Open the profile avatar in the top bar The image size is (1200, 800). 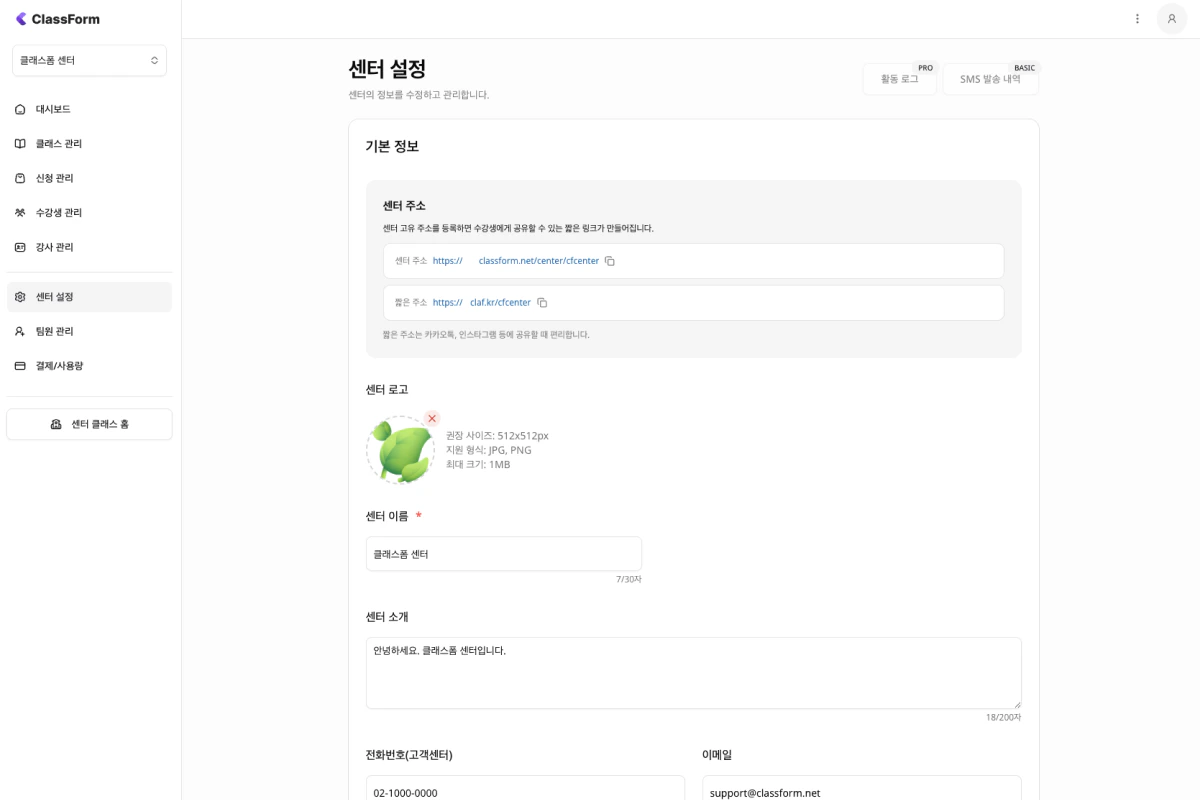(x=1172, y=19)
